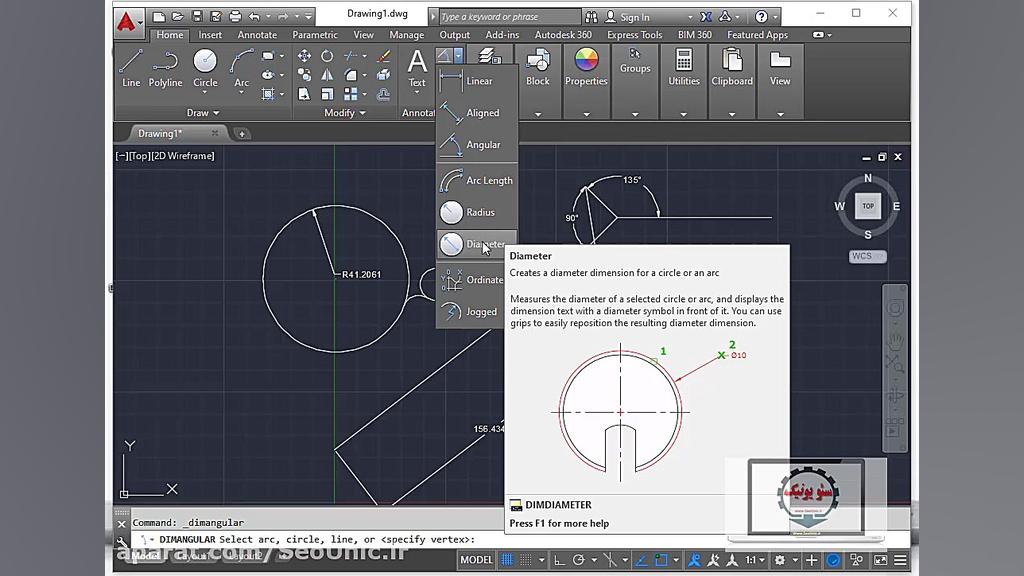Add a new drawing tab
Viewport: 1024px width, 576px height.
242,134
